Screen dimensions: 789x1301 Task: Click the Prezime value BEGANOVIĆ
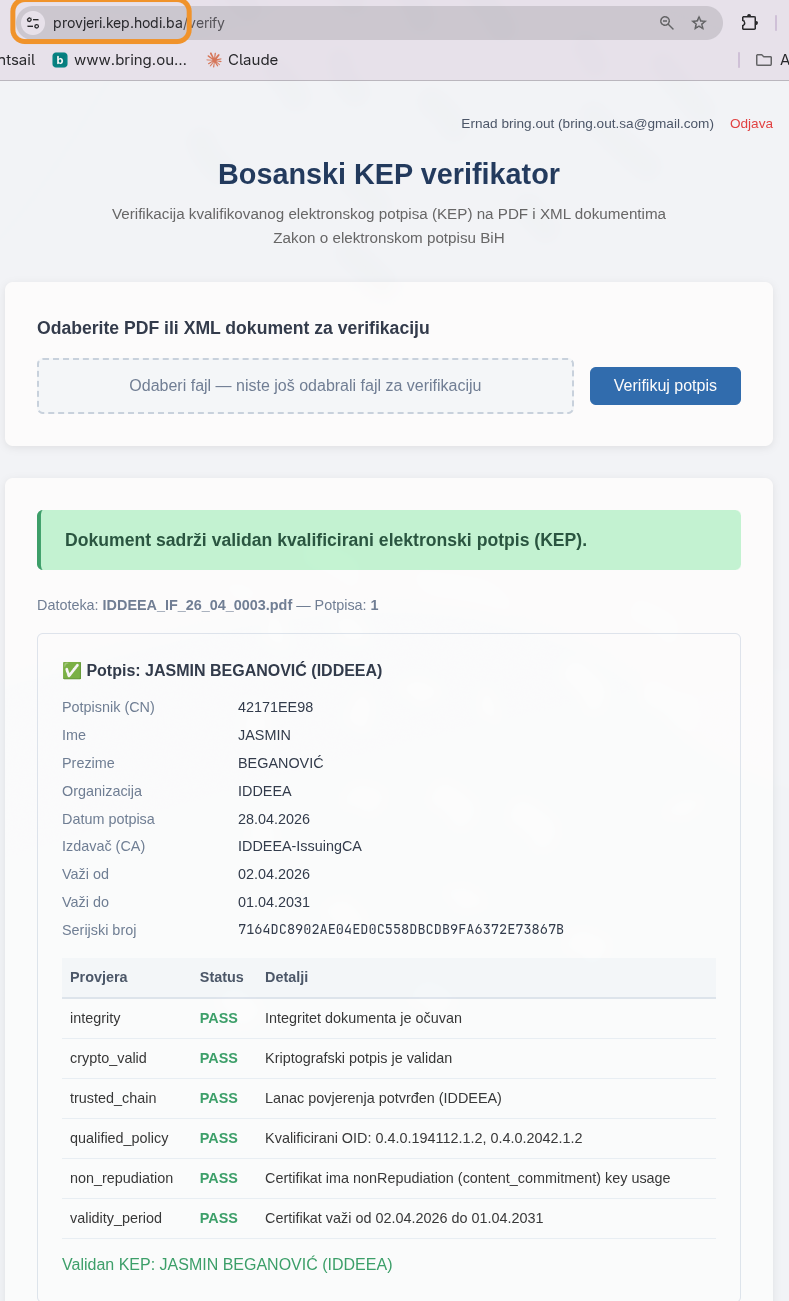coord(281,763)
